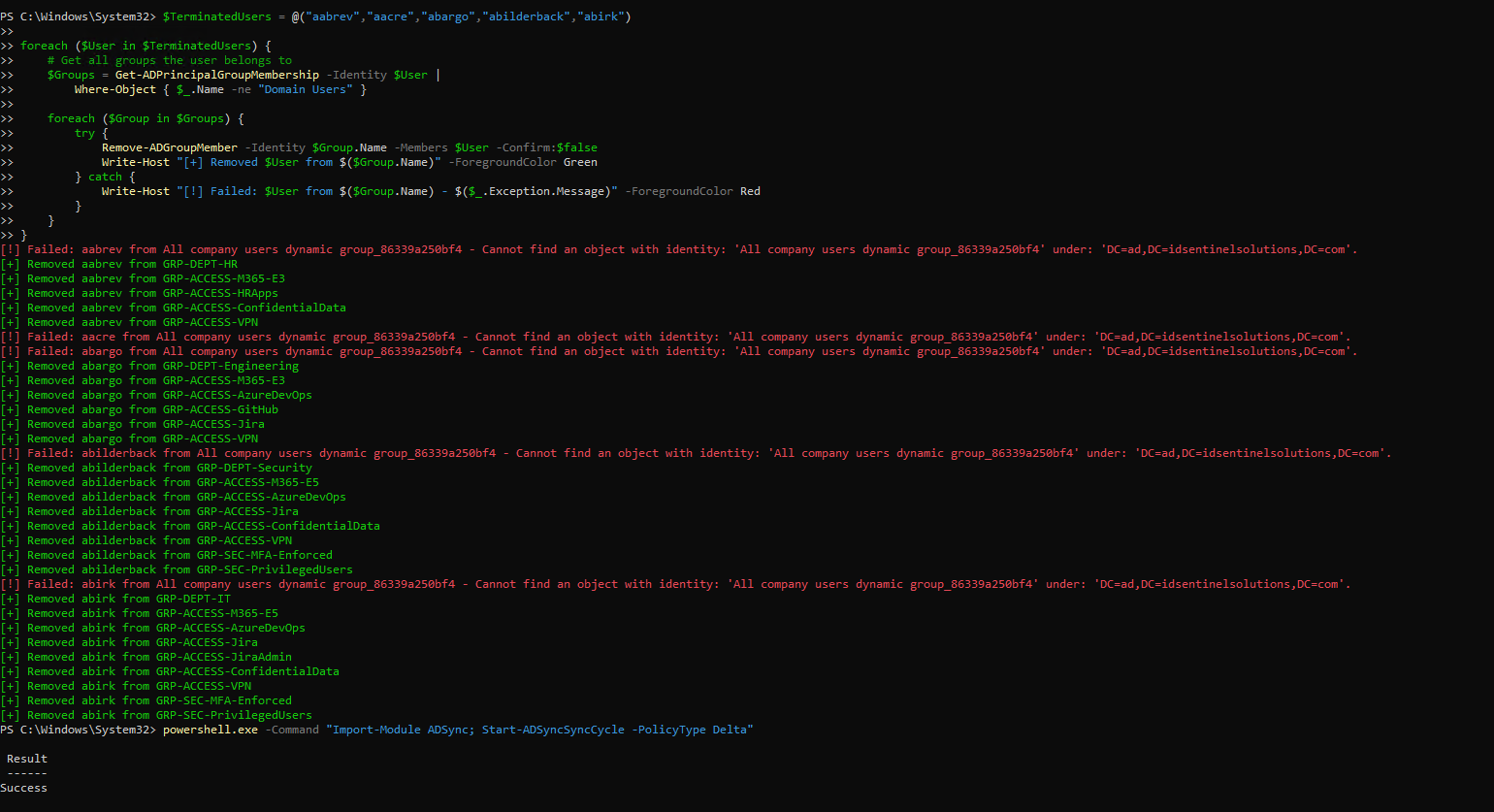Click the 'Failed: abargo from All company users' error line
This screenshot has height=812, width=1494.
[679, 351]
